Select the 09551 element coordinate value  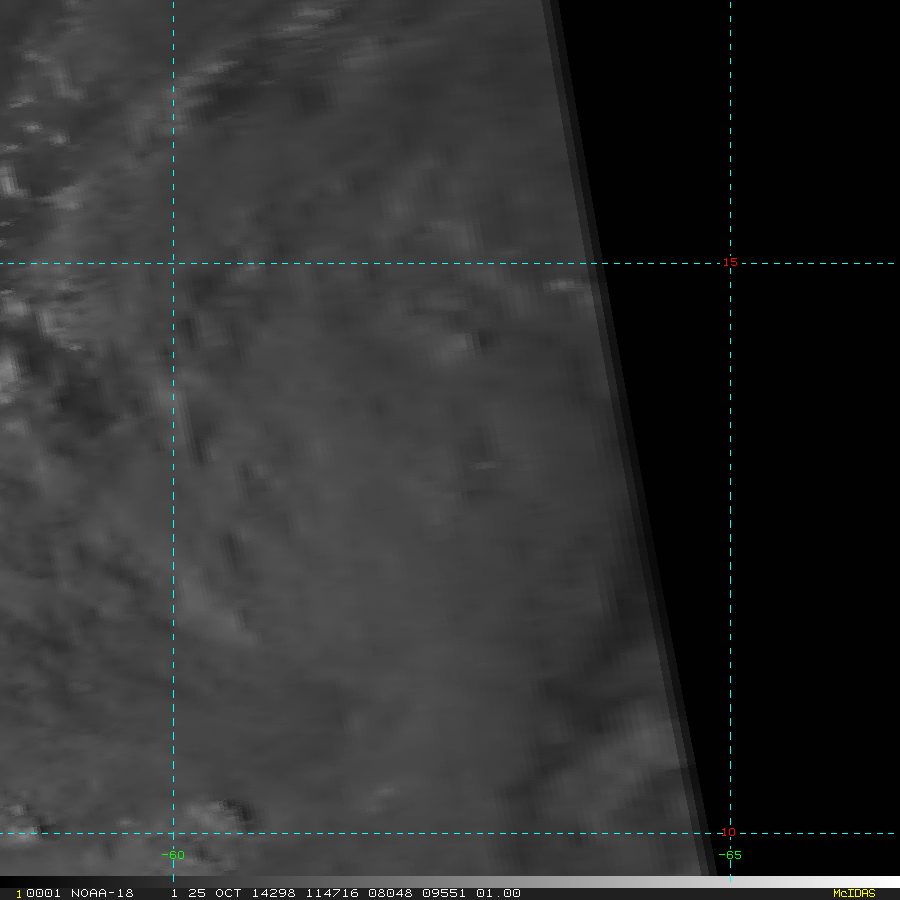coord(444,893)
